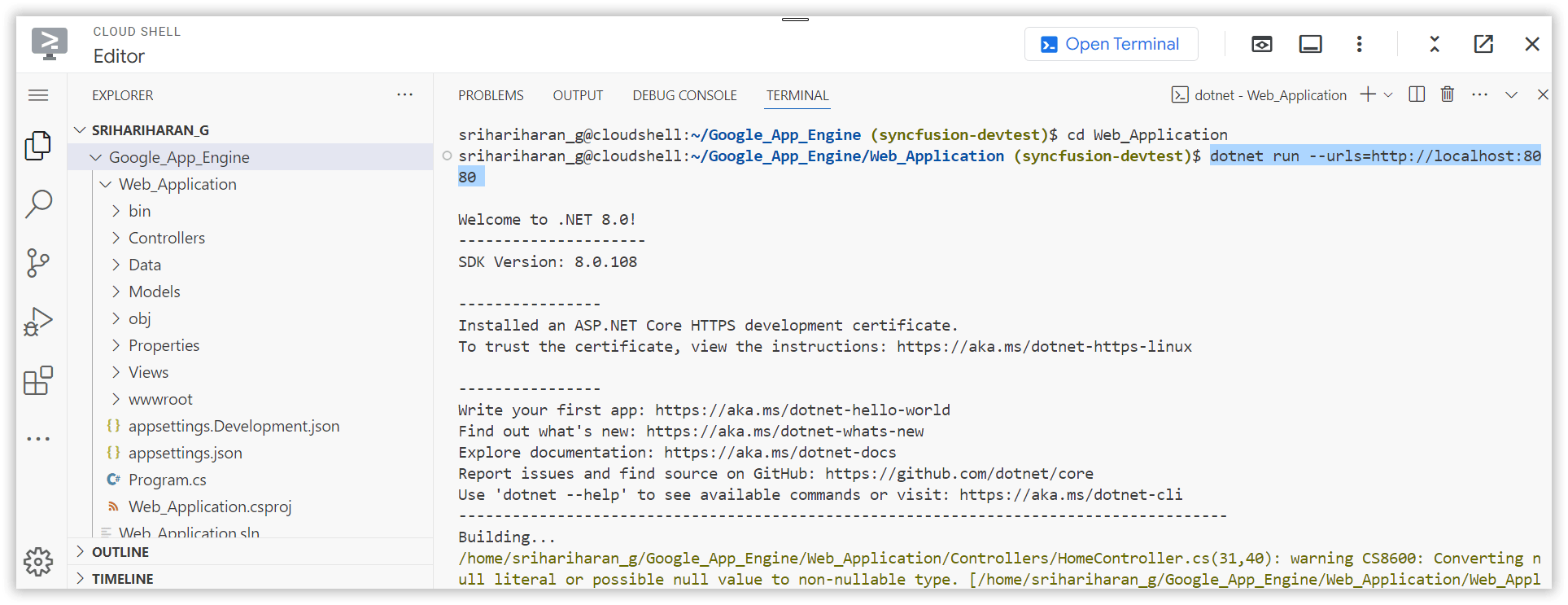Open the Search magnifier in activity bar
Viewport: 1568px width, 605px height.
(x=38, y=204)
